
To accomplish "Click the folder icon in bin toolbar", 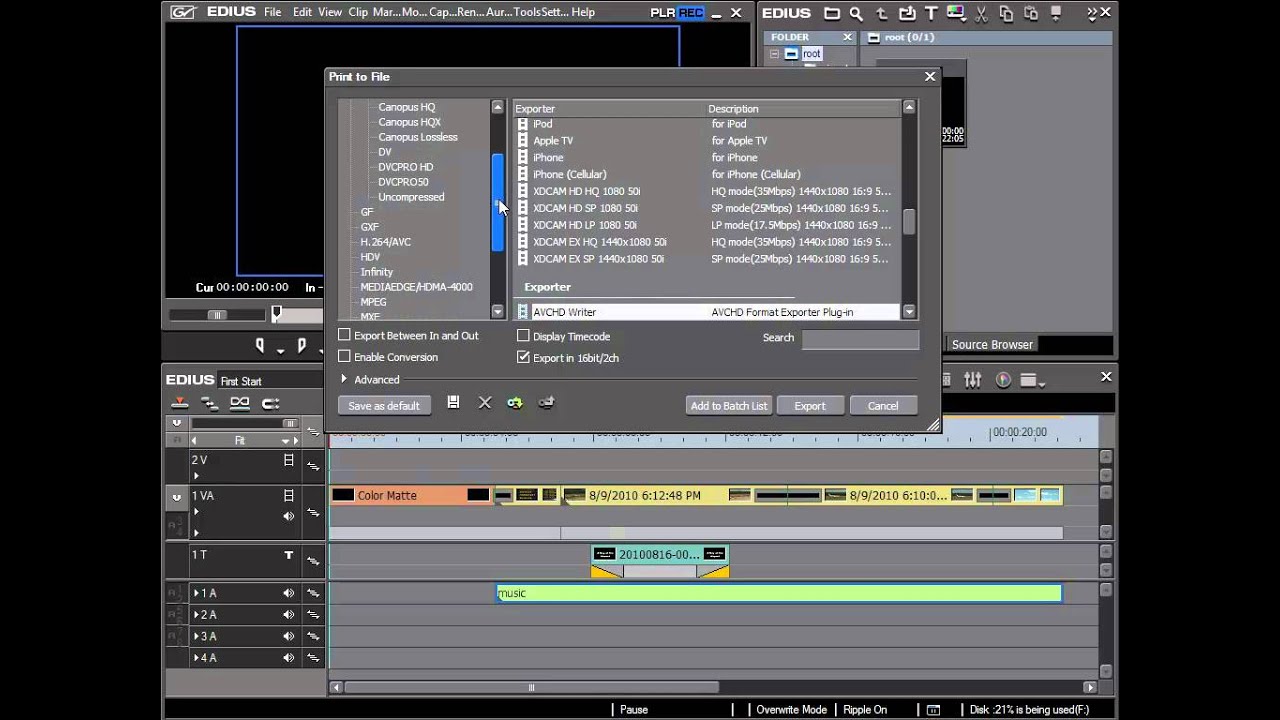I will 832,13.
